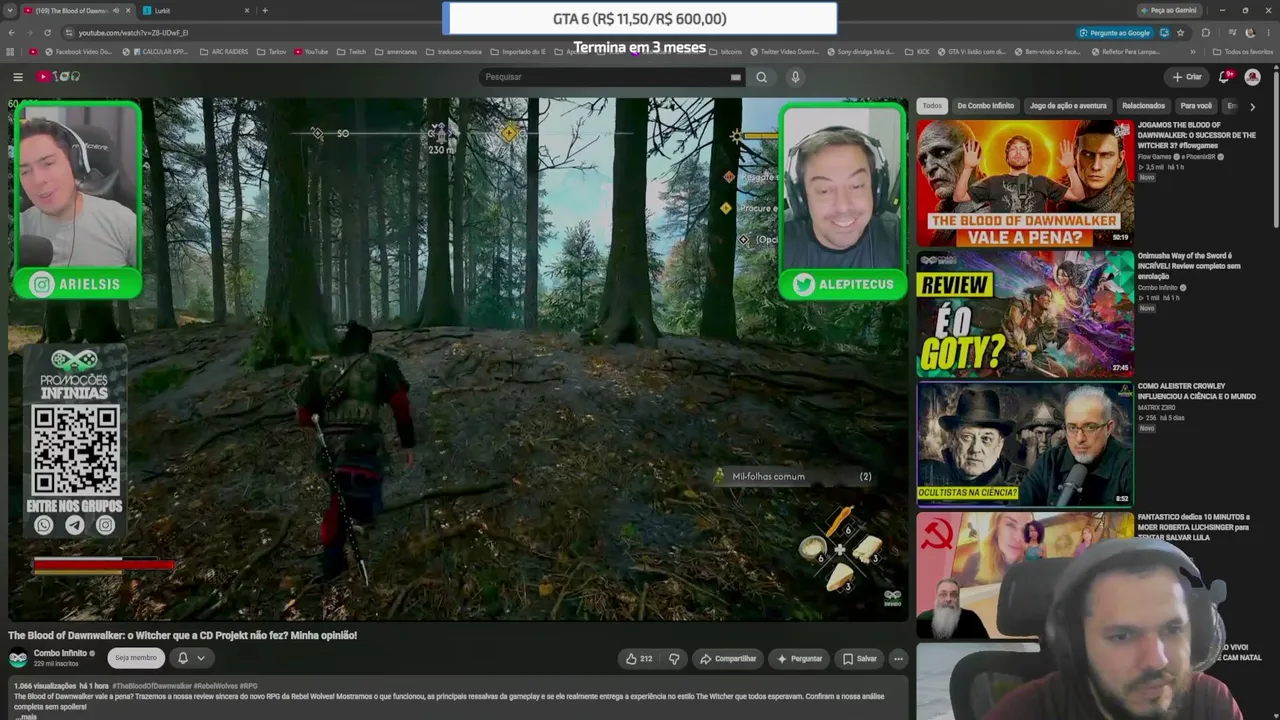Viewport: 1280px width, 720px height.
Task: Open the americanas bookmark folder
Action: click(x=396, y=52)
